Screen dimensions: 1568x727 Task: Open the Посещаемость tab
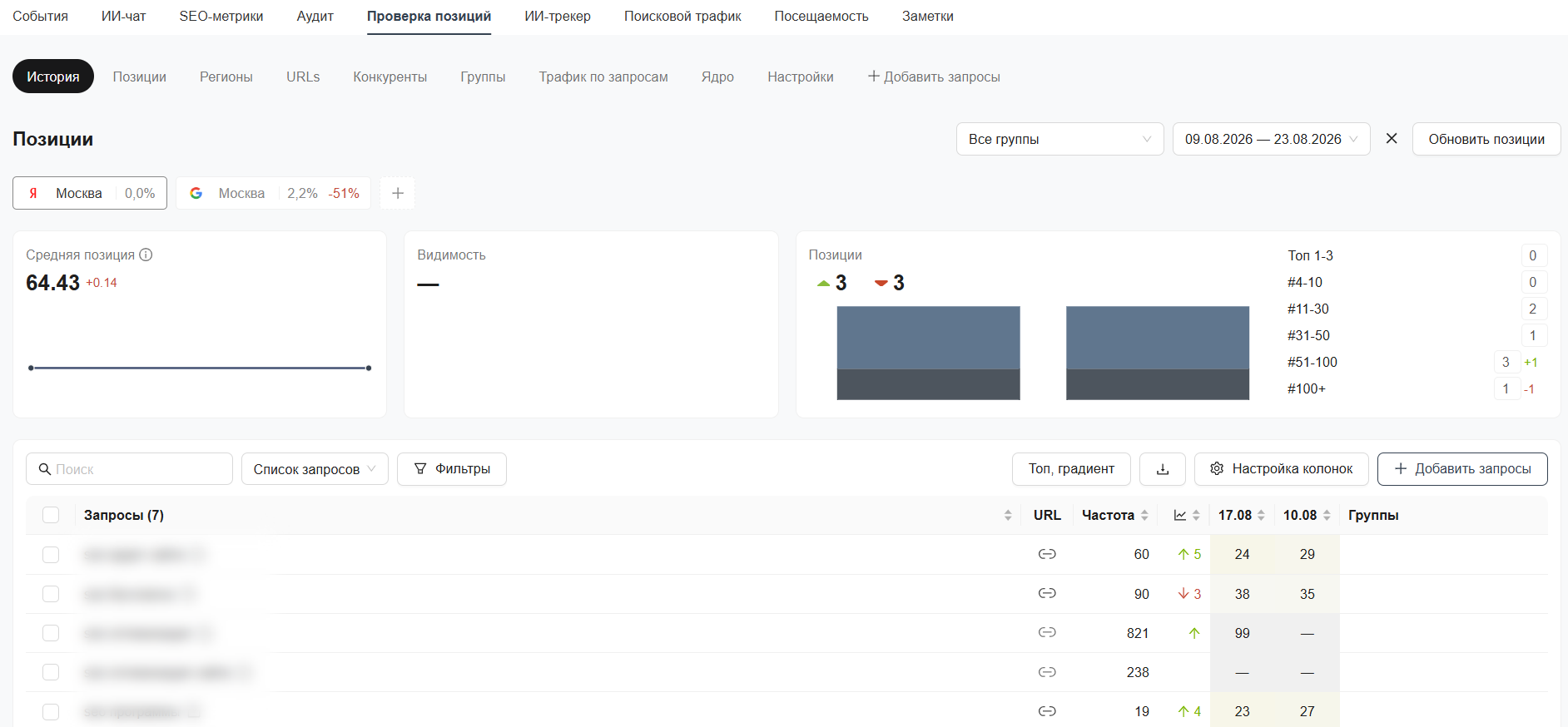[x=821, y=16]
